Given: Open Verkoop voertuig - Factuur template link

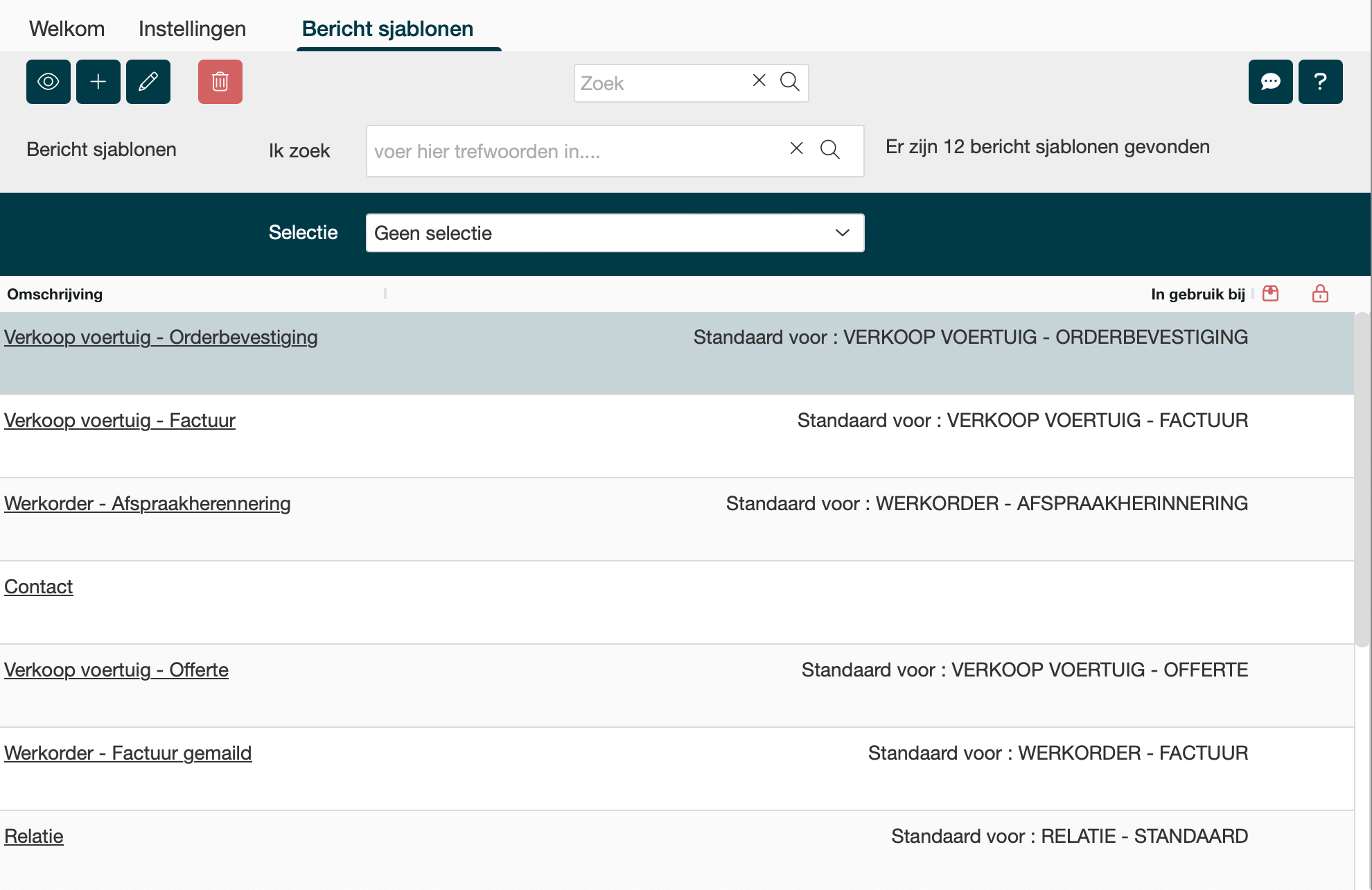Looking at the screenshot, I should click(120, 421).
